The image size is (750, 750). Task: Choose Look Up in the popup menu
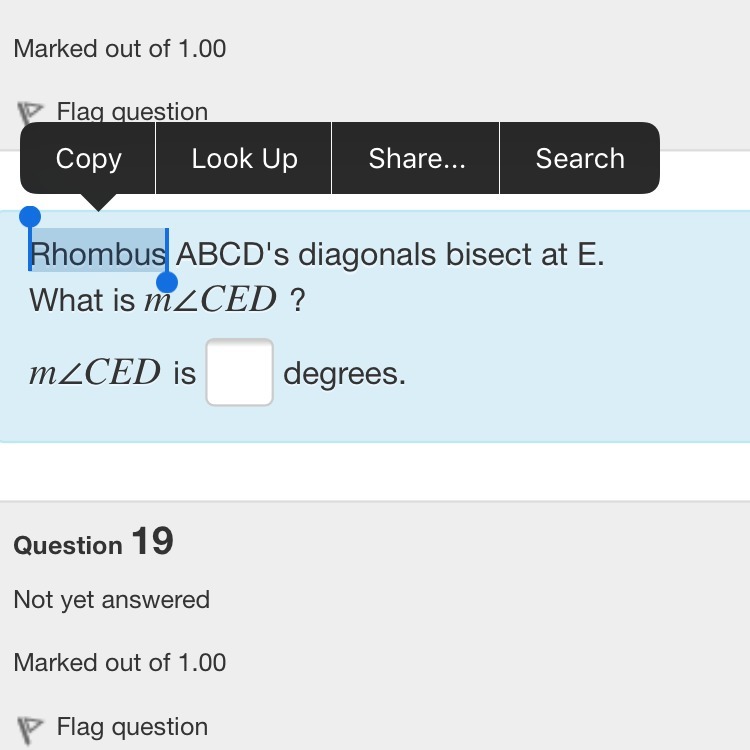tap(244, 158)
